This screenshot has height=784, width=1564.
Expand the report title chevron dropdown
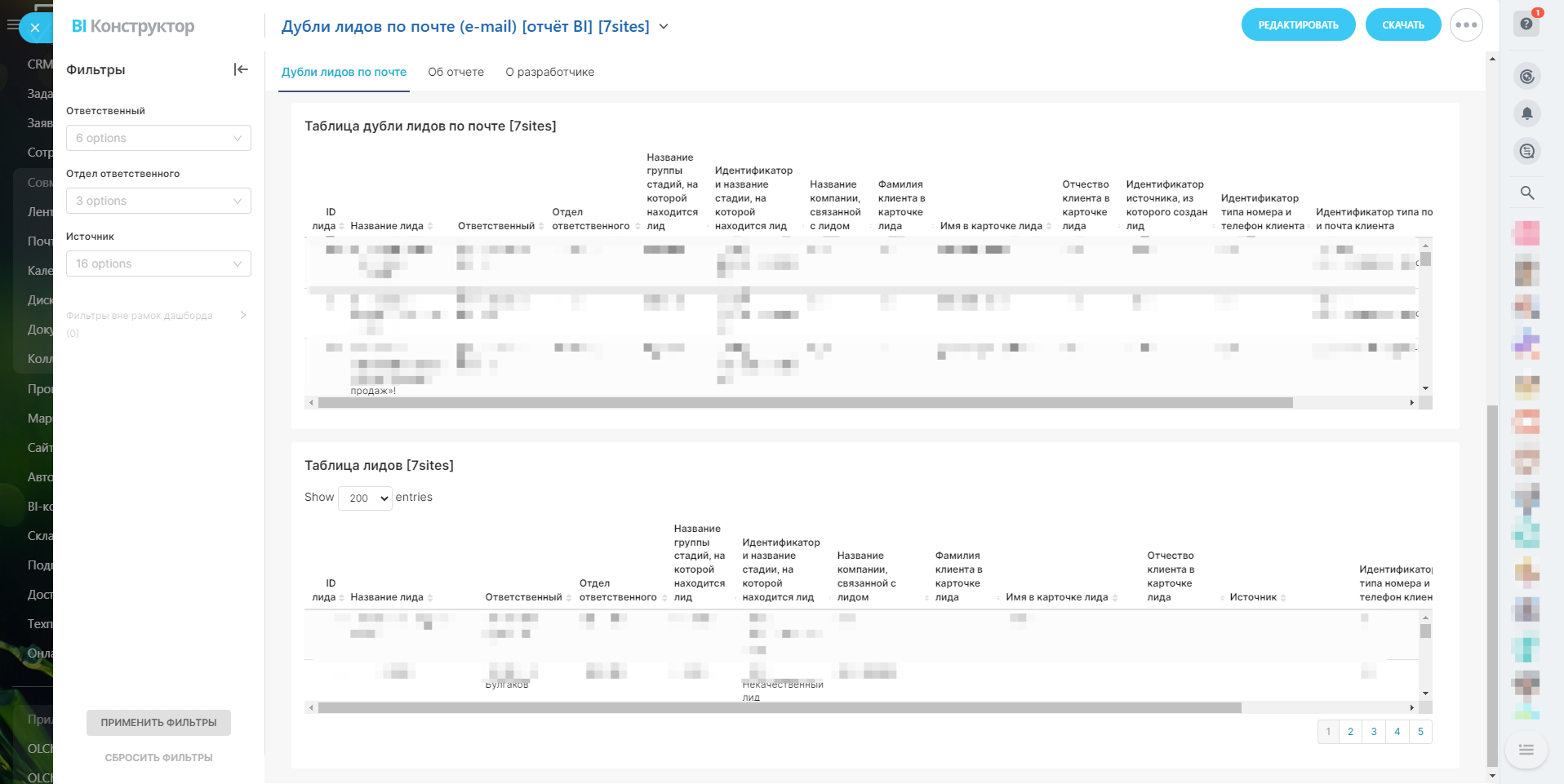coord(664,26)
